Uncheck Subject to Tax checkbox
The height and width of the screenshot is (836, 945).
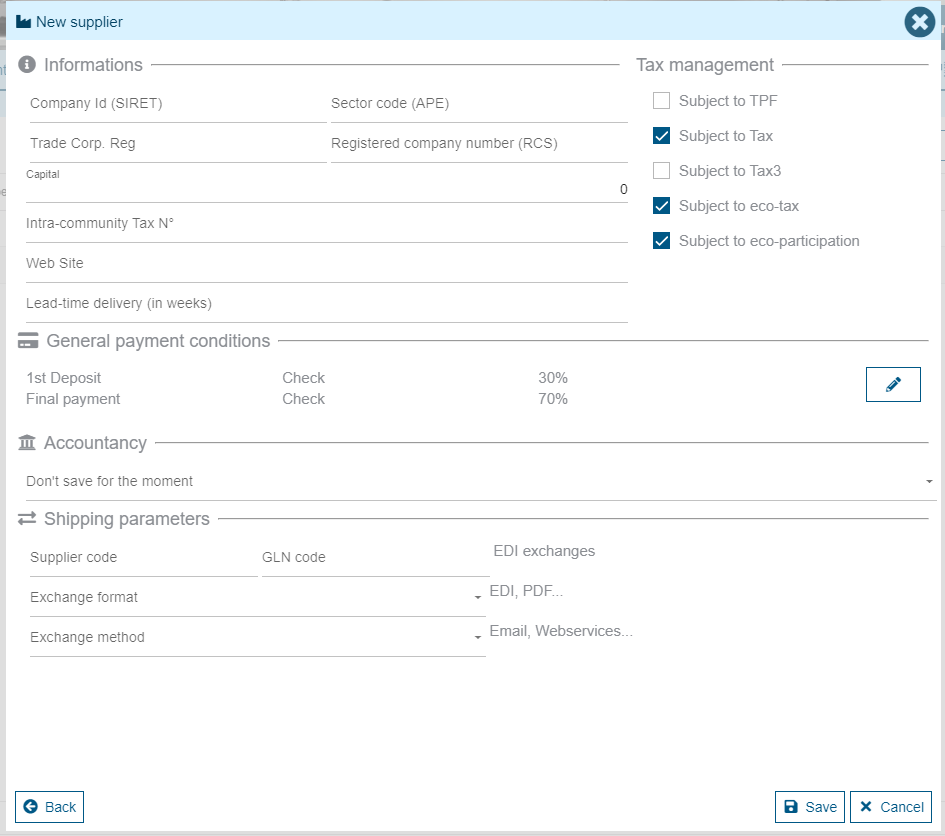click(661, 136)
